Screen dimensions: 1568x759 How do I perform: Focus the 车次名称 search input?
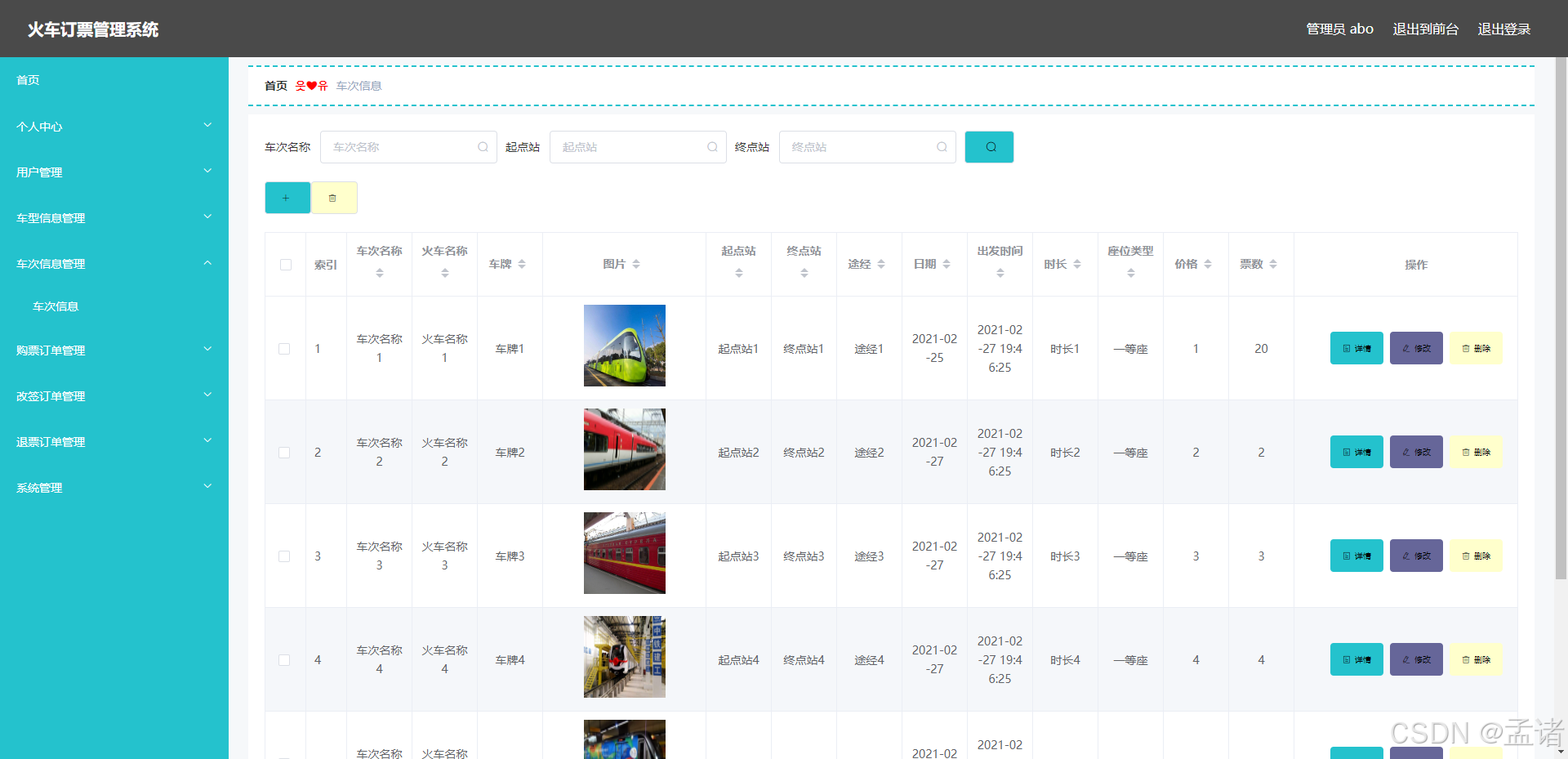click(408, 147)
